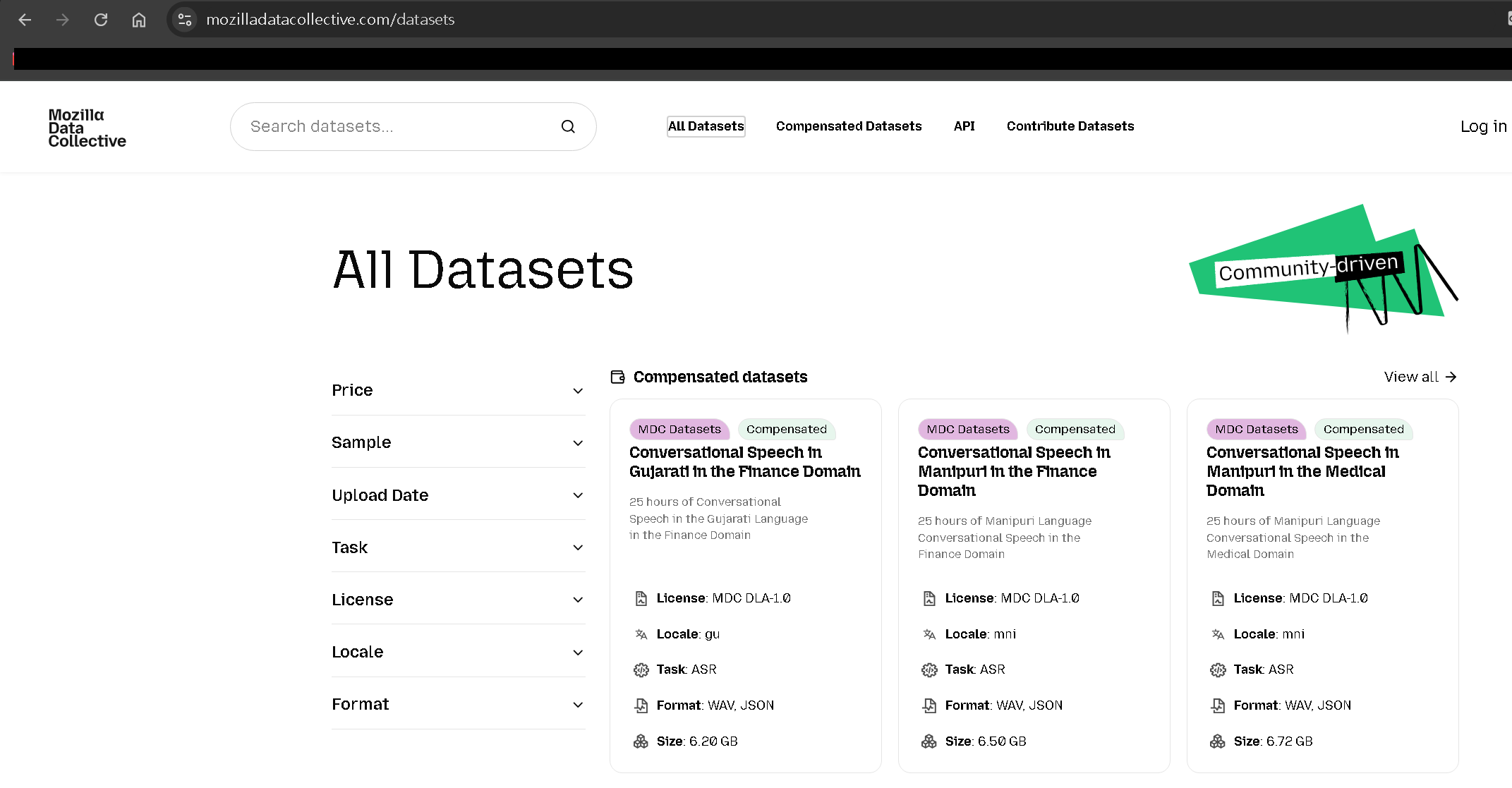Go to the browser home icon
Screen dimensions: 1512x788
[x=139, y=20]
